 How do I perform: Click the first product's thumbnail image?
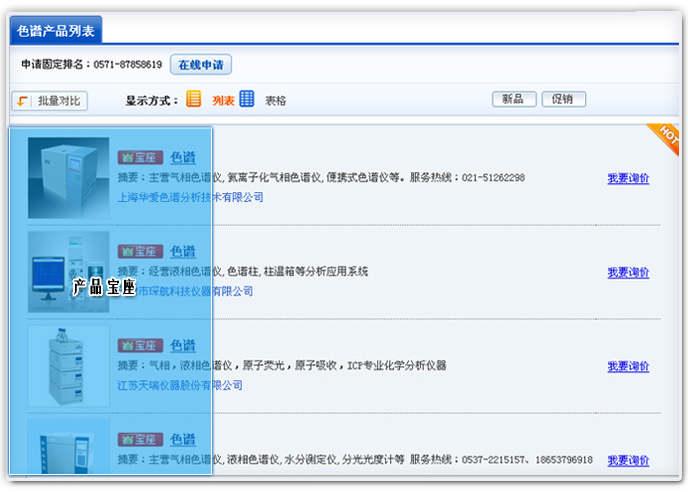69,178
